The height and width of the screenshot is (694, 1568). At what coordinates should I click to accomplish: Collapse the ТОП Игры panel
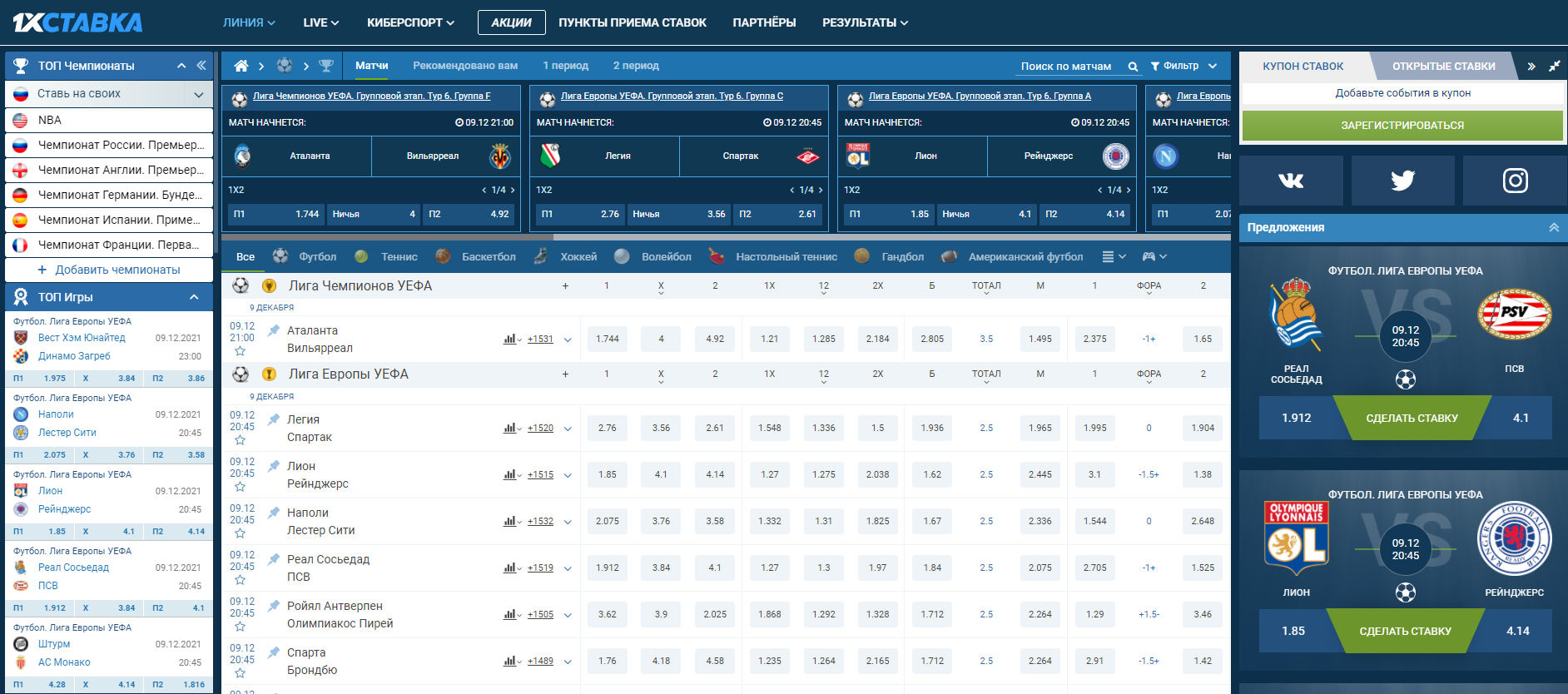click(x=194, y=297)
